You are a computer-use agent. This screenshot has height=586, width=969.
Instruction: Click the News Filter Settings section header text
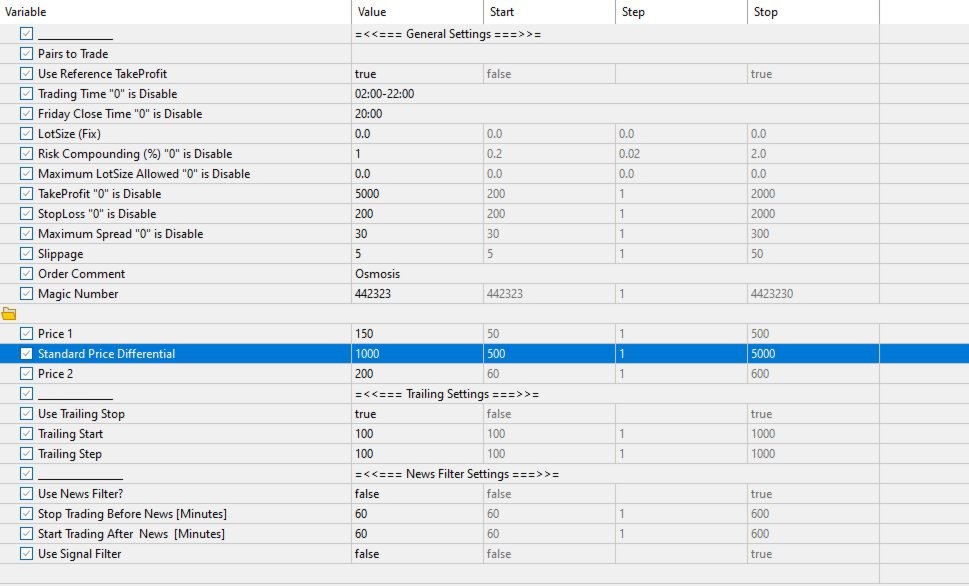pyautogui.click(x=457, y=474)
